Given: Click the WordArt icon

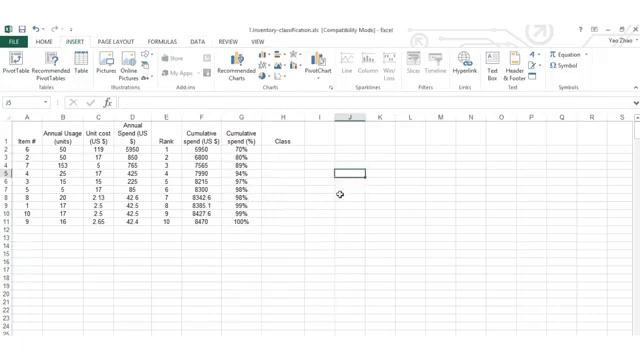Looking at the screenshot, I should click(532, 54).
